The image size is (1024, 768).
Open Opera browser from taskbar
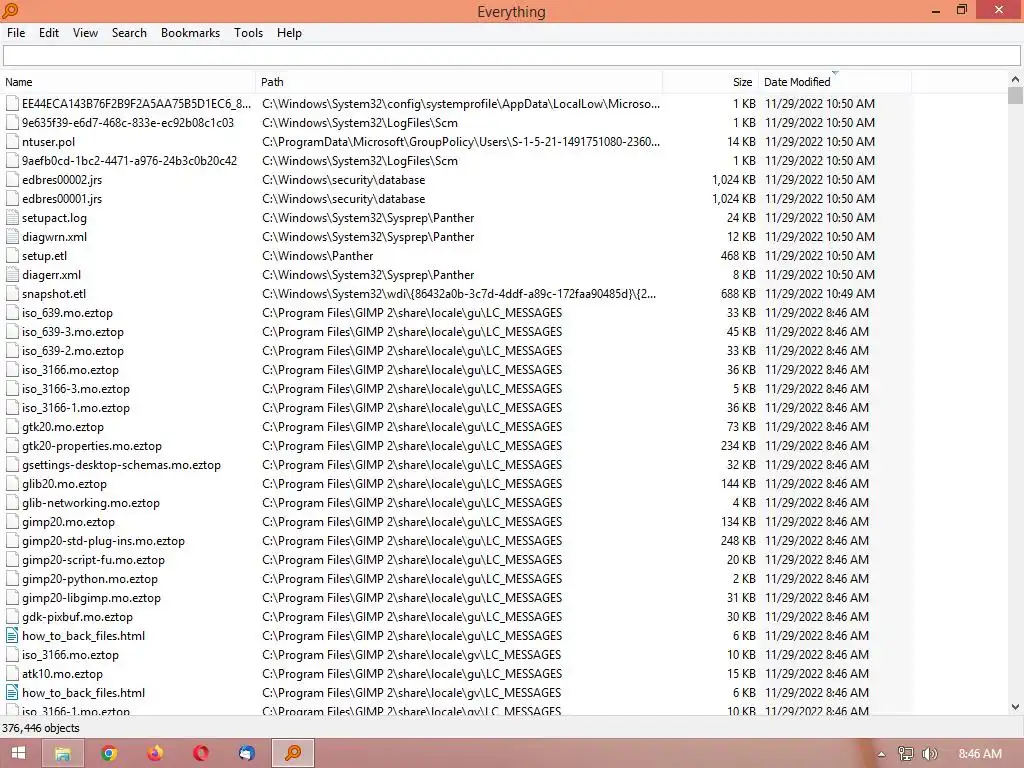[x=201, y=753]
